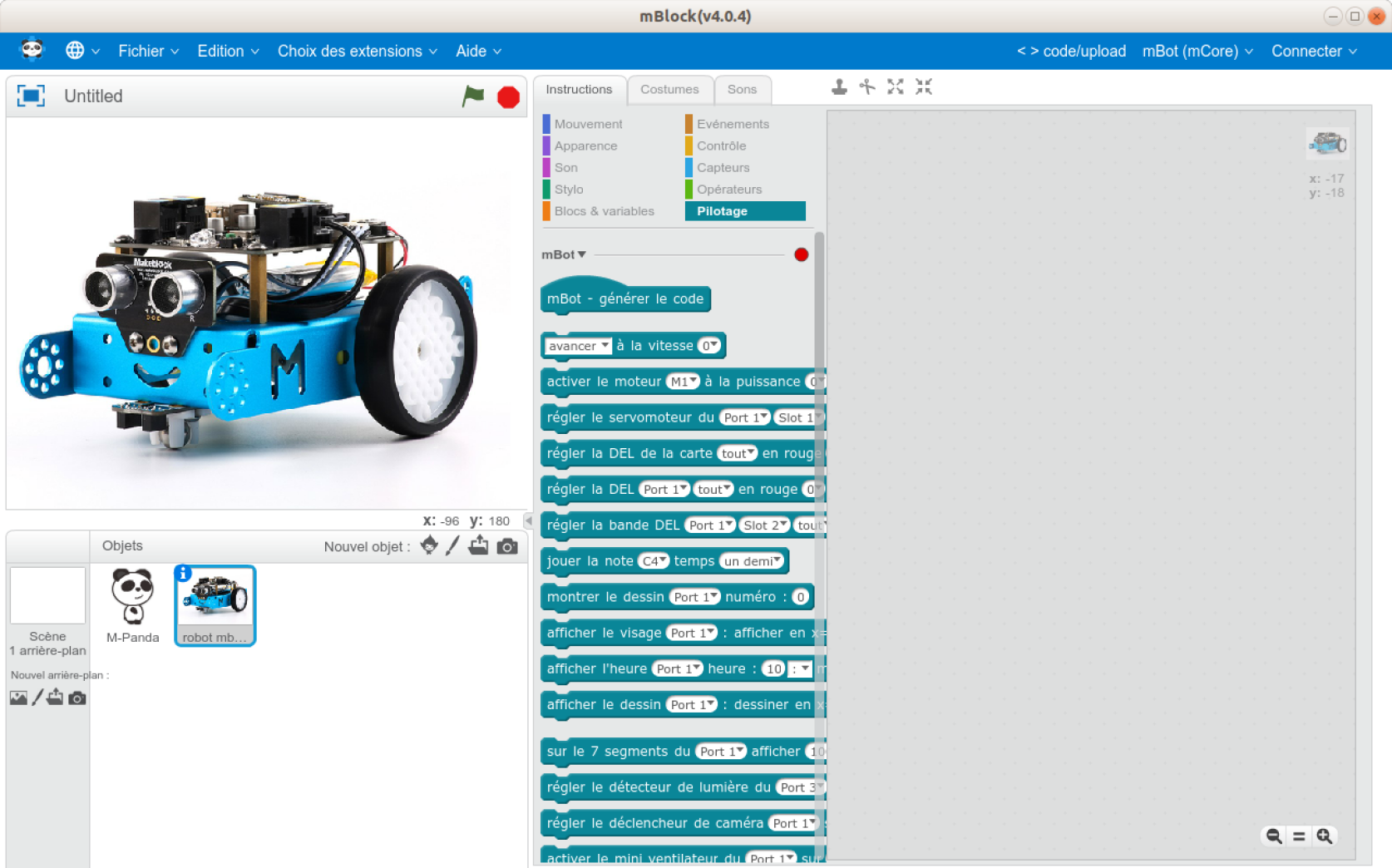Reset scripts area zoom

[1299, 836]
